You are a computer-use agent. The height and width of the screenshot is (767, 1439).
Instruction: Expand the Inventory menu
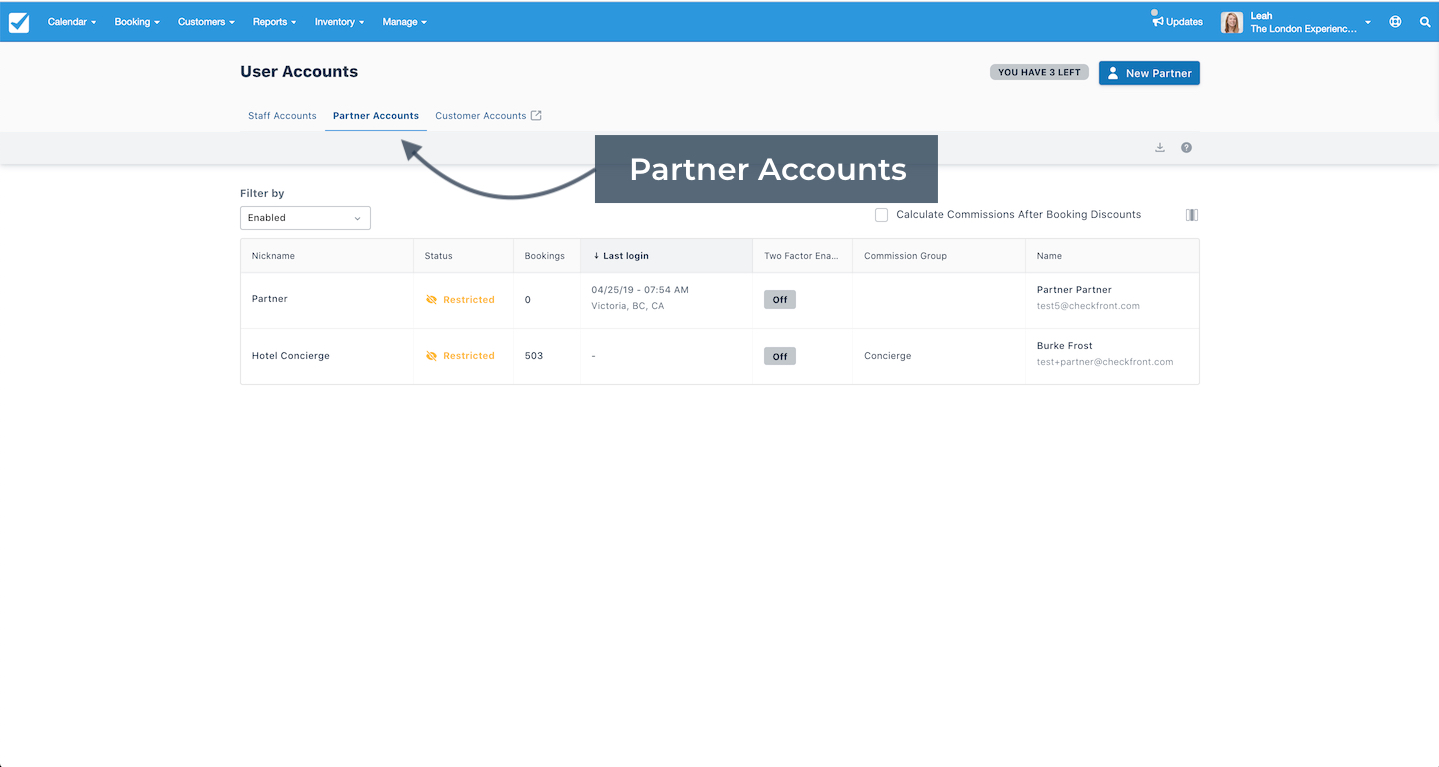[340, 22]
